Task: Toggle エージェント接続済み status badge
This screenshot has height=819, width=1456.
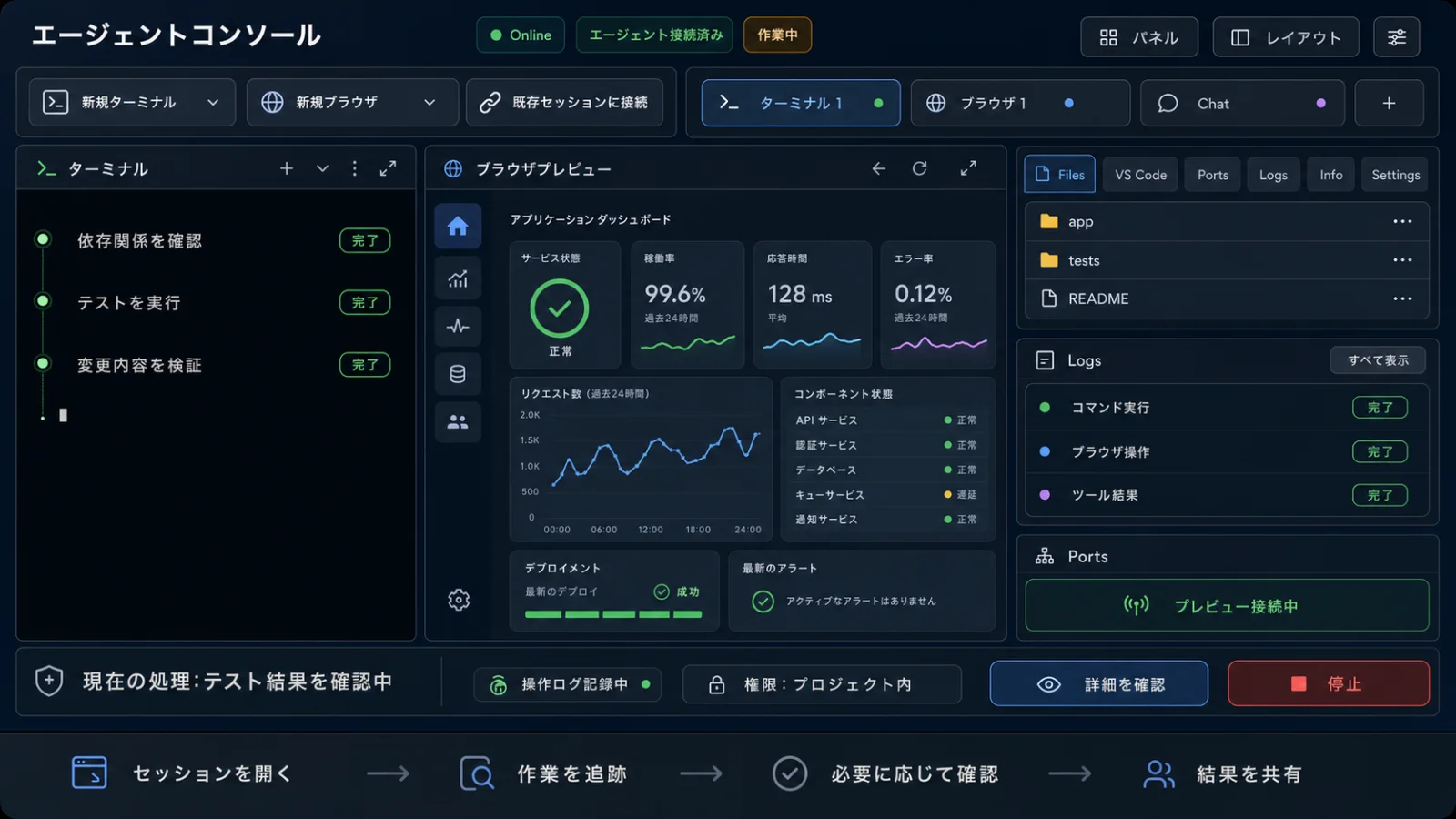Action: [655, 35]
